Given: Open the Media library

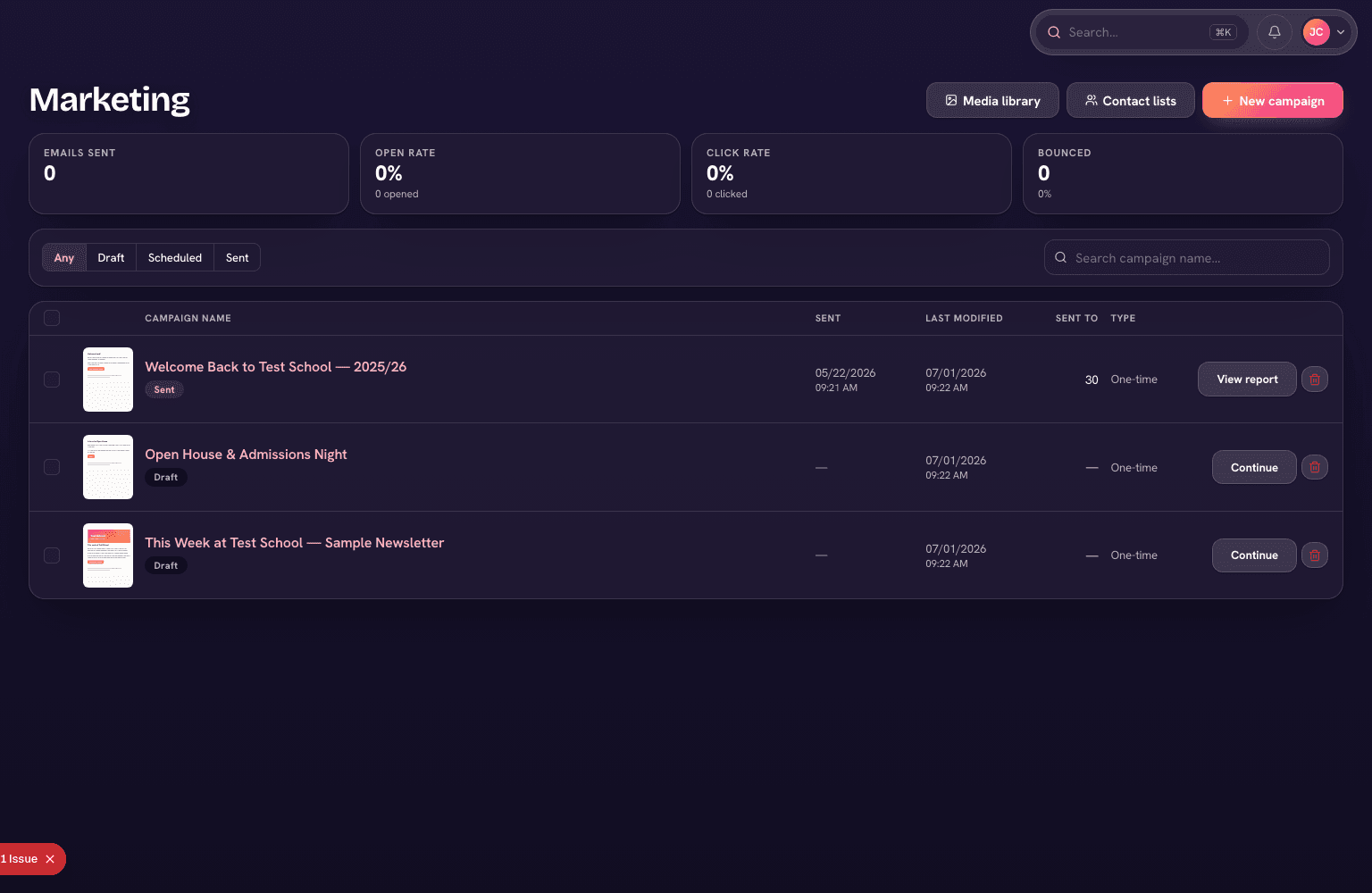Looking at the screenshot, I should coord(992,101).
